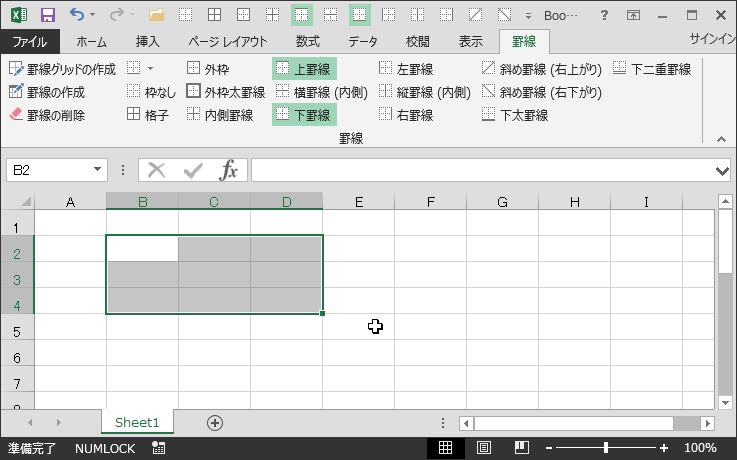Toggle 縦罫線 (内側) border option
Viewport: 737px width, 460px height.
click(x=424, y=92)
